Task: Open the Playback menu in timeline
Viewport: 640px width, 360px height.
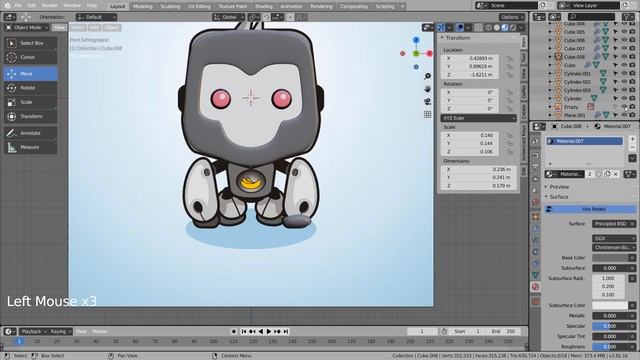Action: tap(33, 331)
